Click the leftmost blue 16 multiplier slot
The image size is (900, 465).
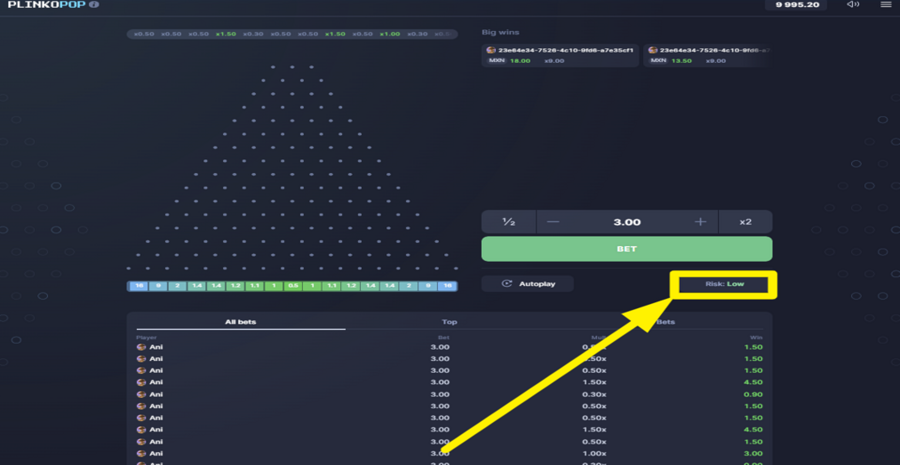pos(139,286)
